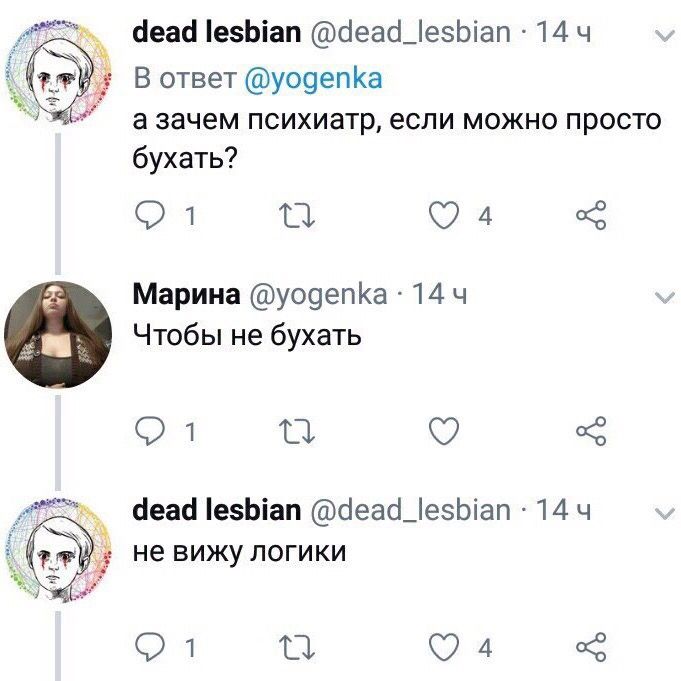Image resolution: width=681 pixels, height=681 pixels.
Task: Open dead lesbian avatar in first tweet
Action: (x=58, y=74)
